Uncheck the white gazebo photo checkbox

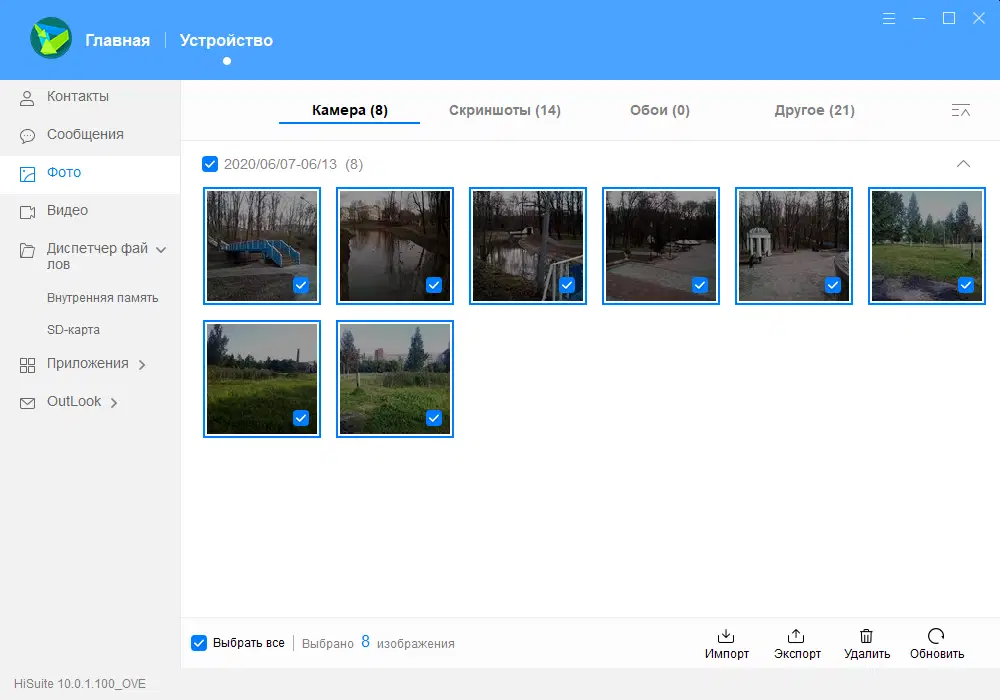[x=832, y=285]
